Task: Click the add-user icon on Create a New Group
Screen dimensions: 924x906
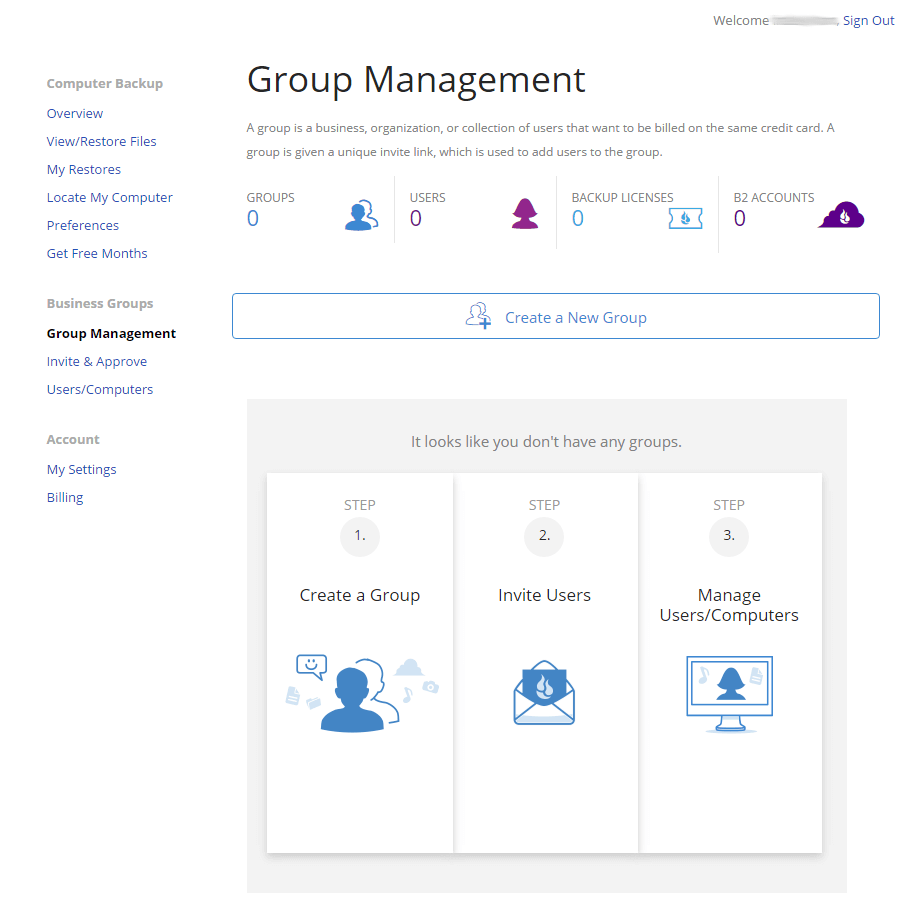Action: (x=479, y=317)
